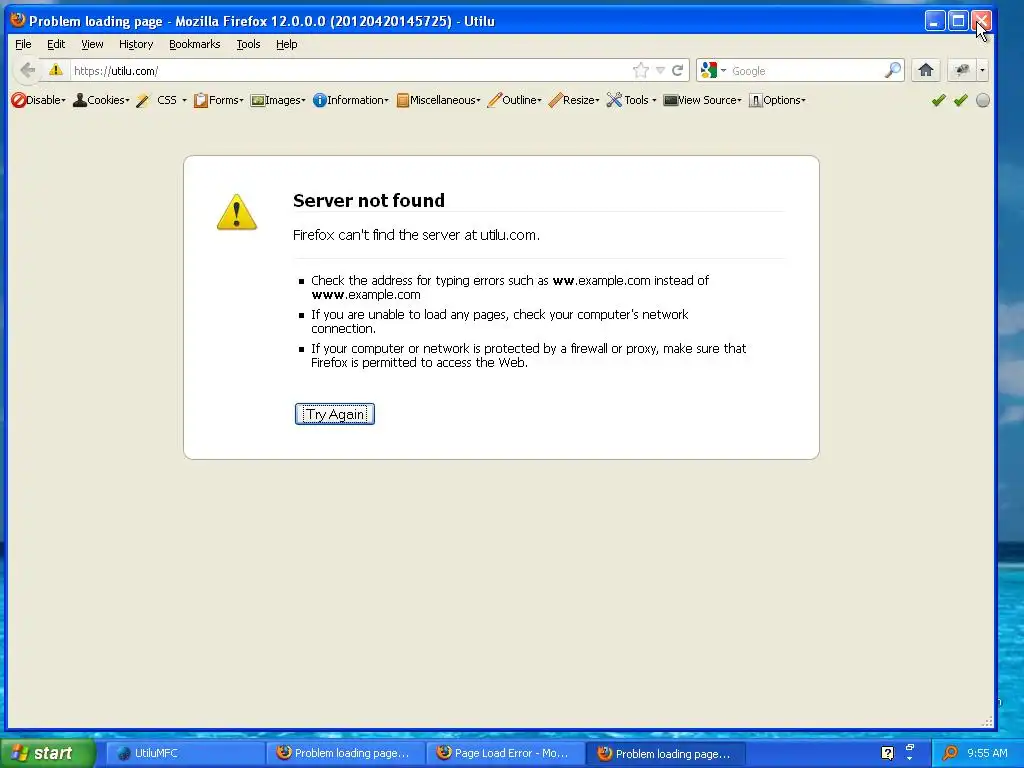Screen dimensions: 1024x768
Task: Open the File menu
Action: 23,44
